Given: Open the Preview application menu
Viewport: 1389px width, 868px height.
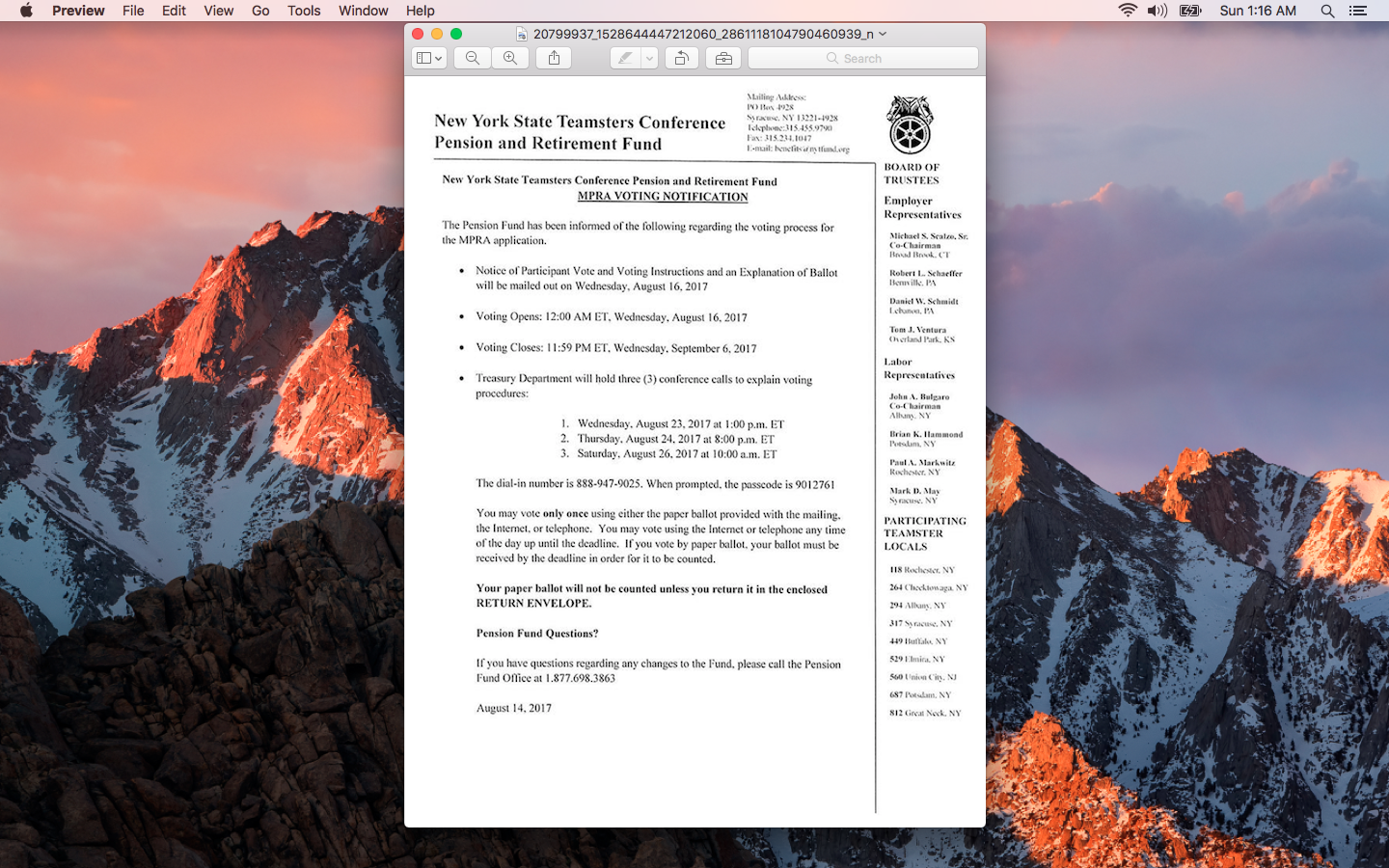Looking at the screenshot, I should [x=78, y=11].
